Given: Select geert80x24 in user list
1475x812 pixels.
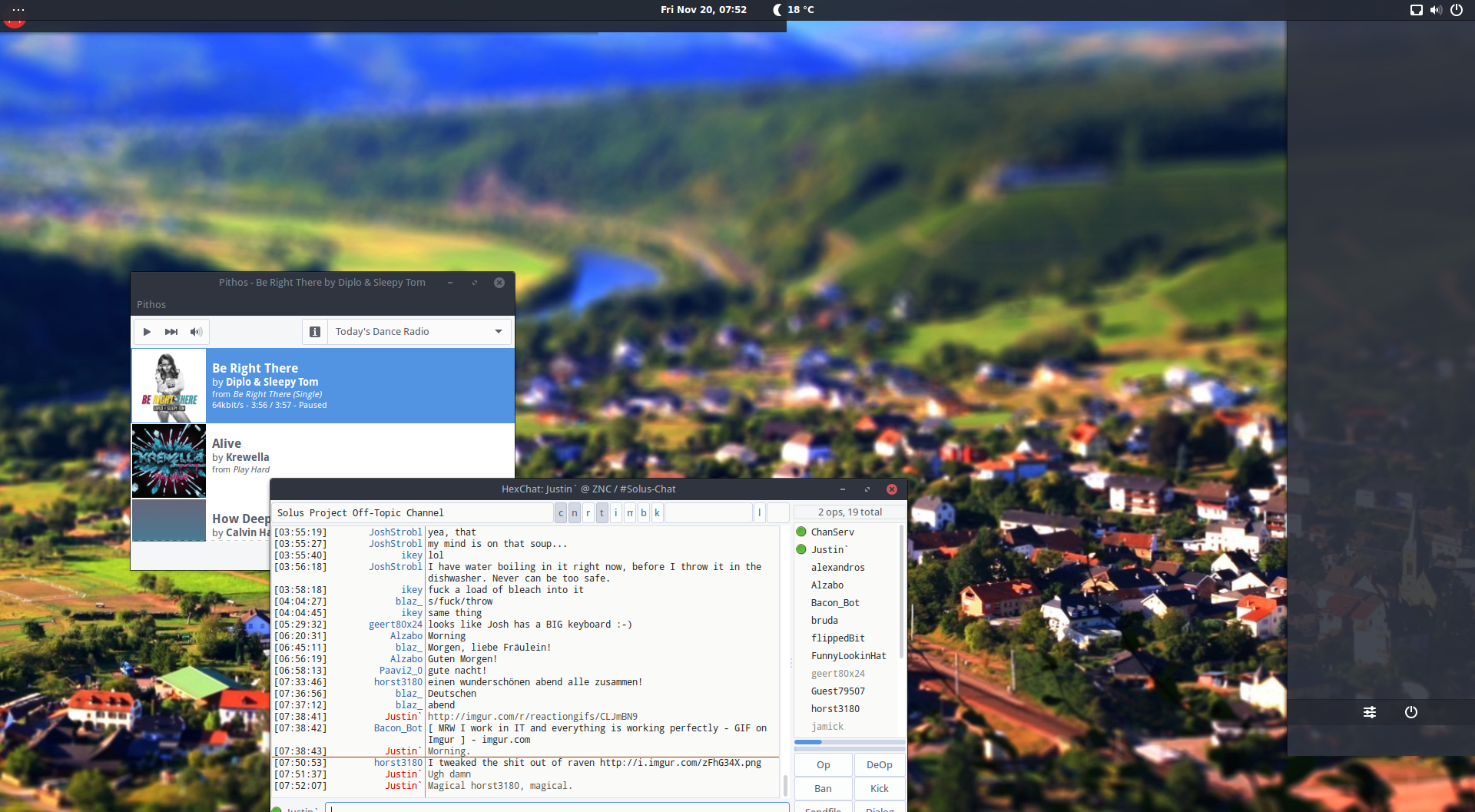Looking at the screenshot, I should point(846,674).
